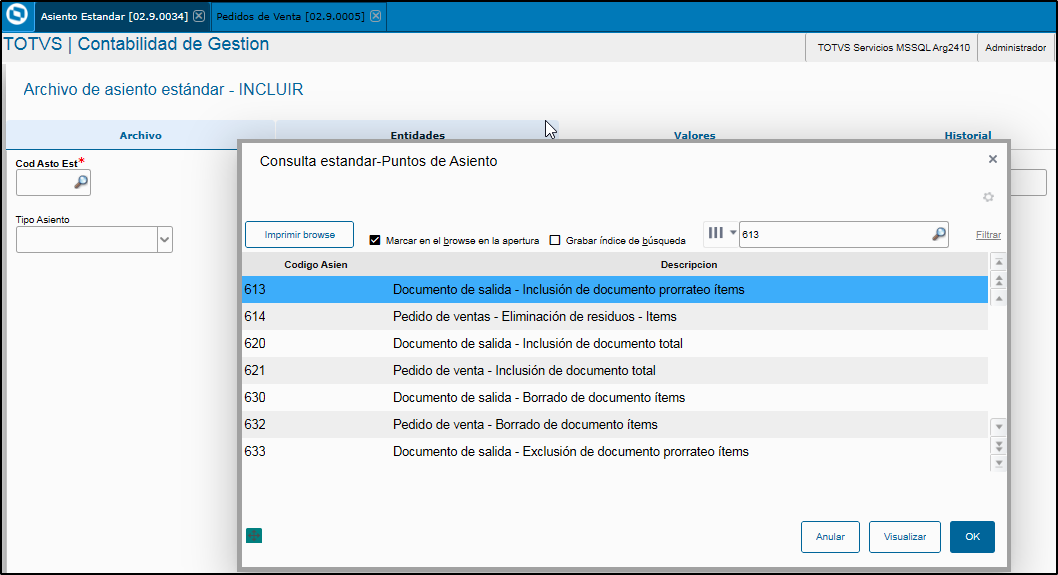Image resolution: width=1058 pixels, height=575 pixels.
Task: Enable Grabar índice de búsqueda checkbox
Action: click(x=555, y=240)
